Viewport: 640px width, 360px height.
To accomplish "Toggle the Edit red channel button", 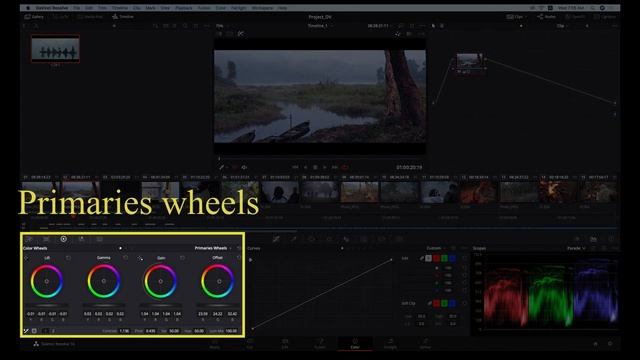I will click(436, 258).
